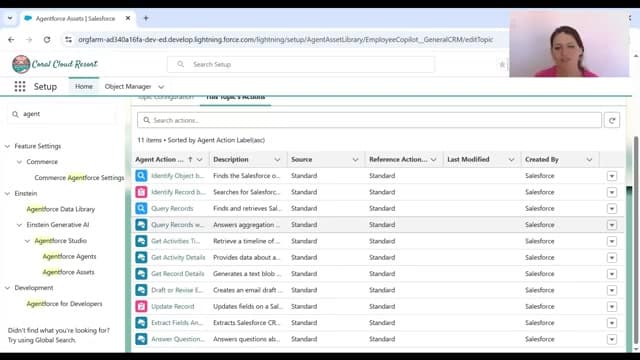This screenshot has width=640, height=360.
Task: Open Agentforce Agents in sidebar
Action: [69, 256]
